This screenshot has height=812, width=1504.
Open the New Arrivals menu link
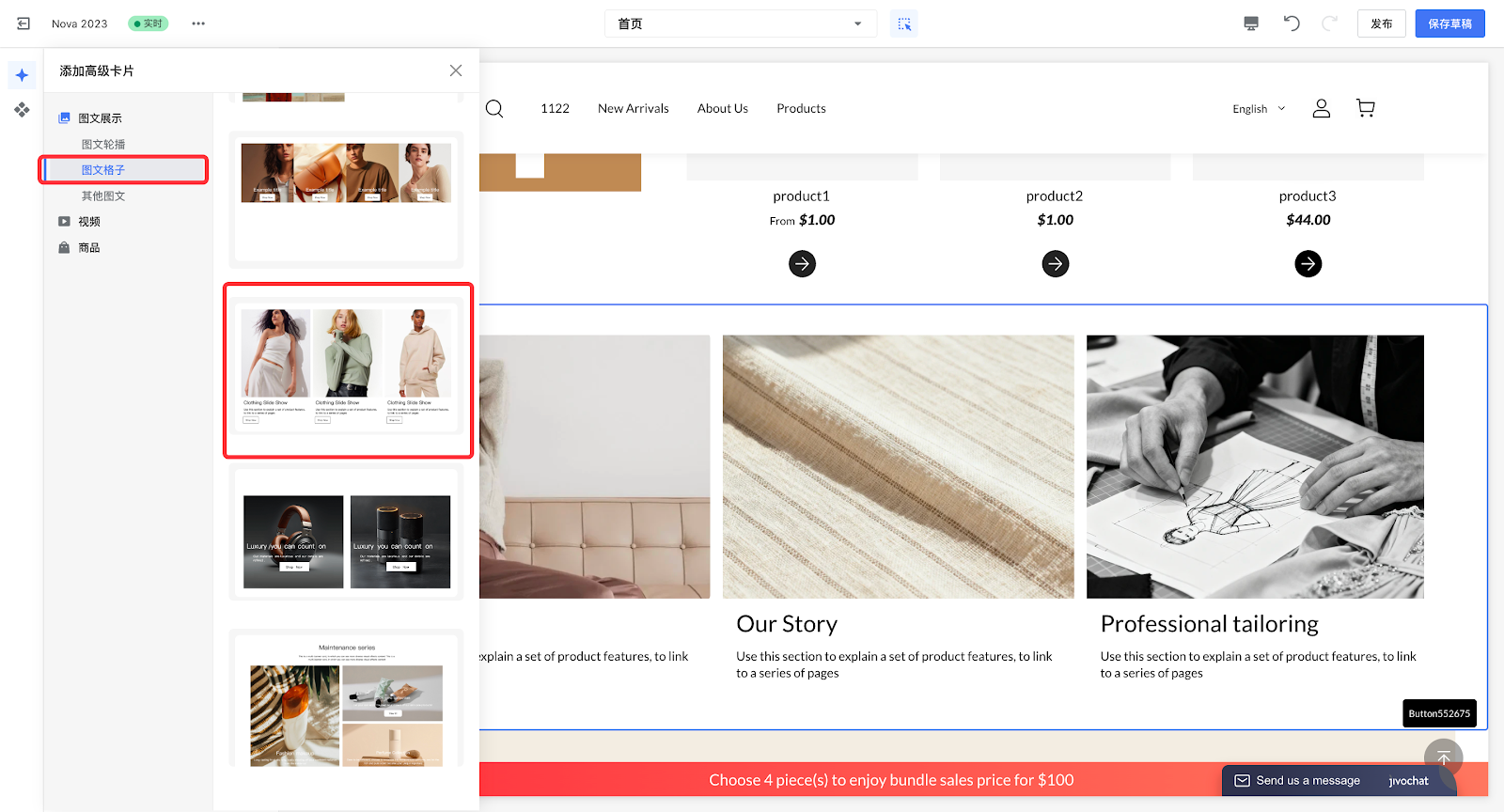tap(633, 109)
